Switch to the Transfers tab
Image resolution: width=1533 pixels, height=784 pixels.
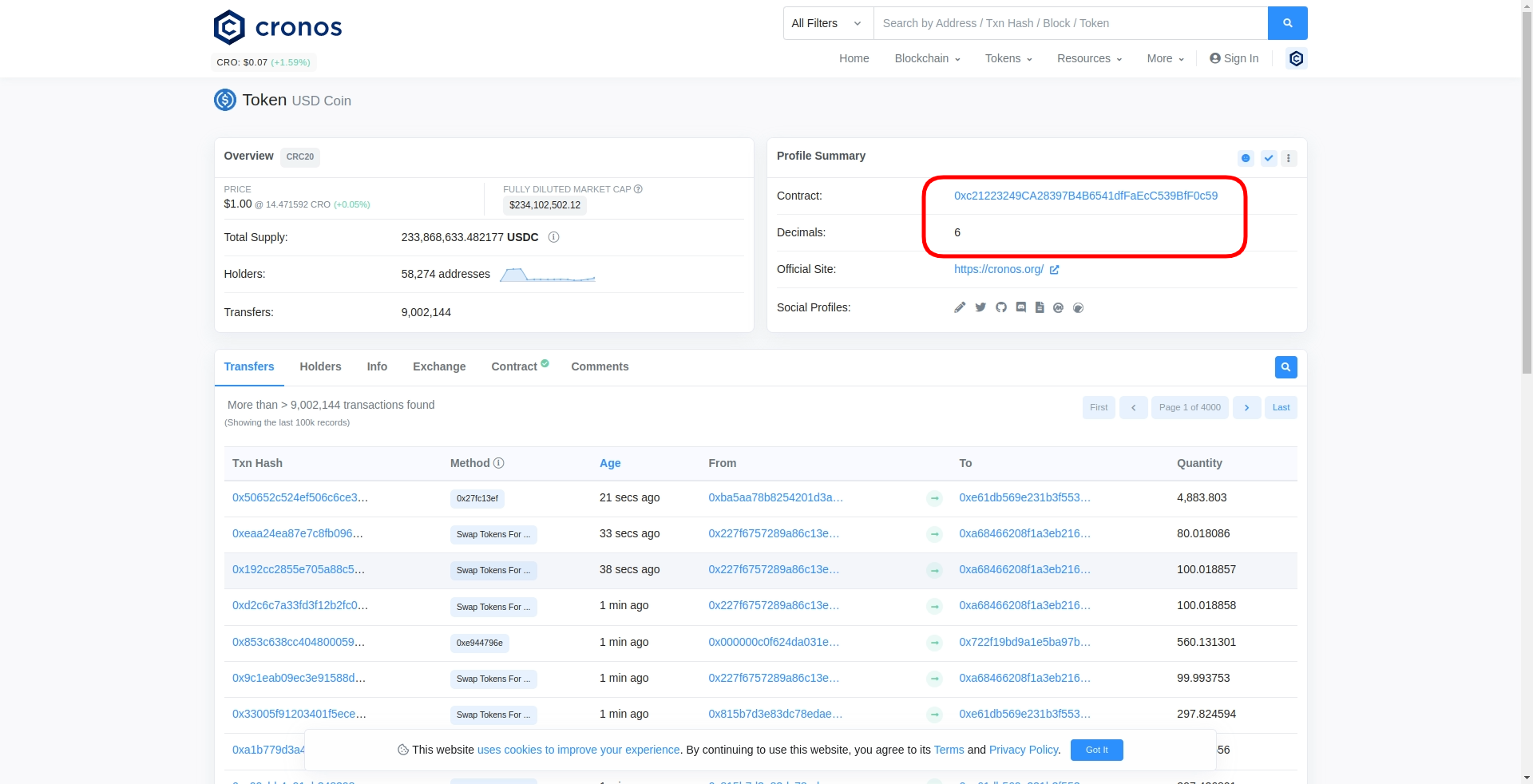pyautogui.click(x=249, y=366)
